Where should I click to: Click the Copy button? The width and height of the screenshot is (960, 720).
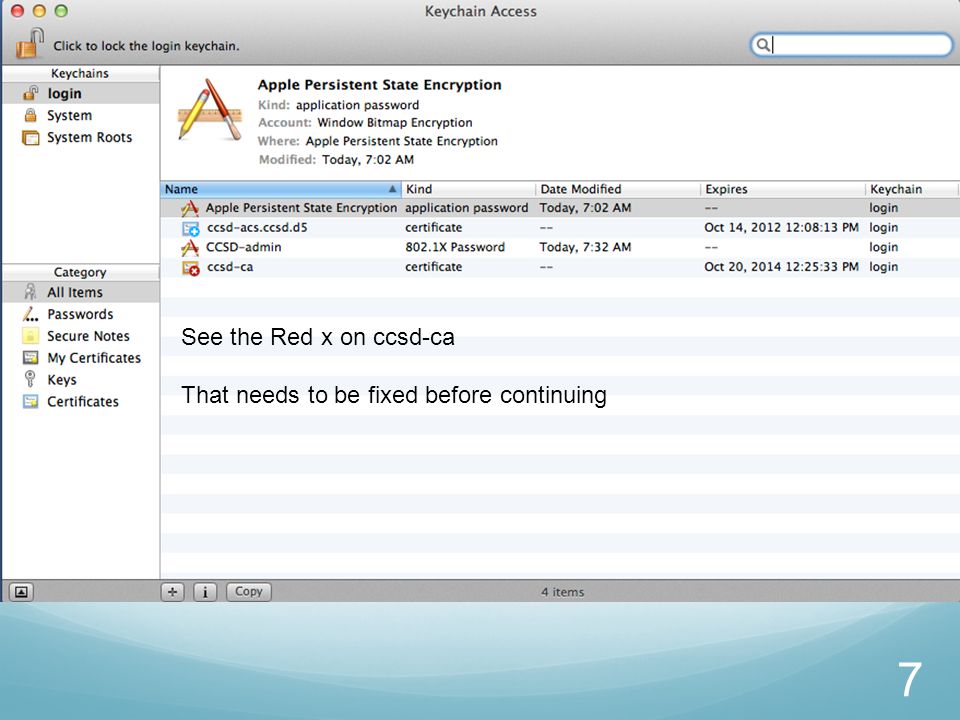pyautogui.click(x=249, y=591)
